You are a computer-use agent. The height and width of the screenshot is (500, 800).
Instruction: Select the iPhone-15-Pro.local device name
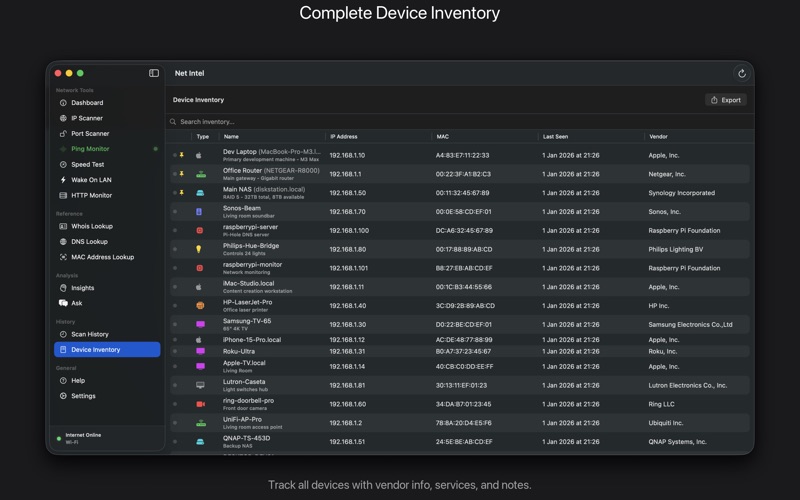(252, 340)
